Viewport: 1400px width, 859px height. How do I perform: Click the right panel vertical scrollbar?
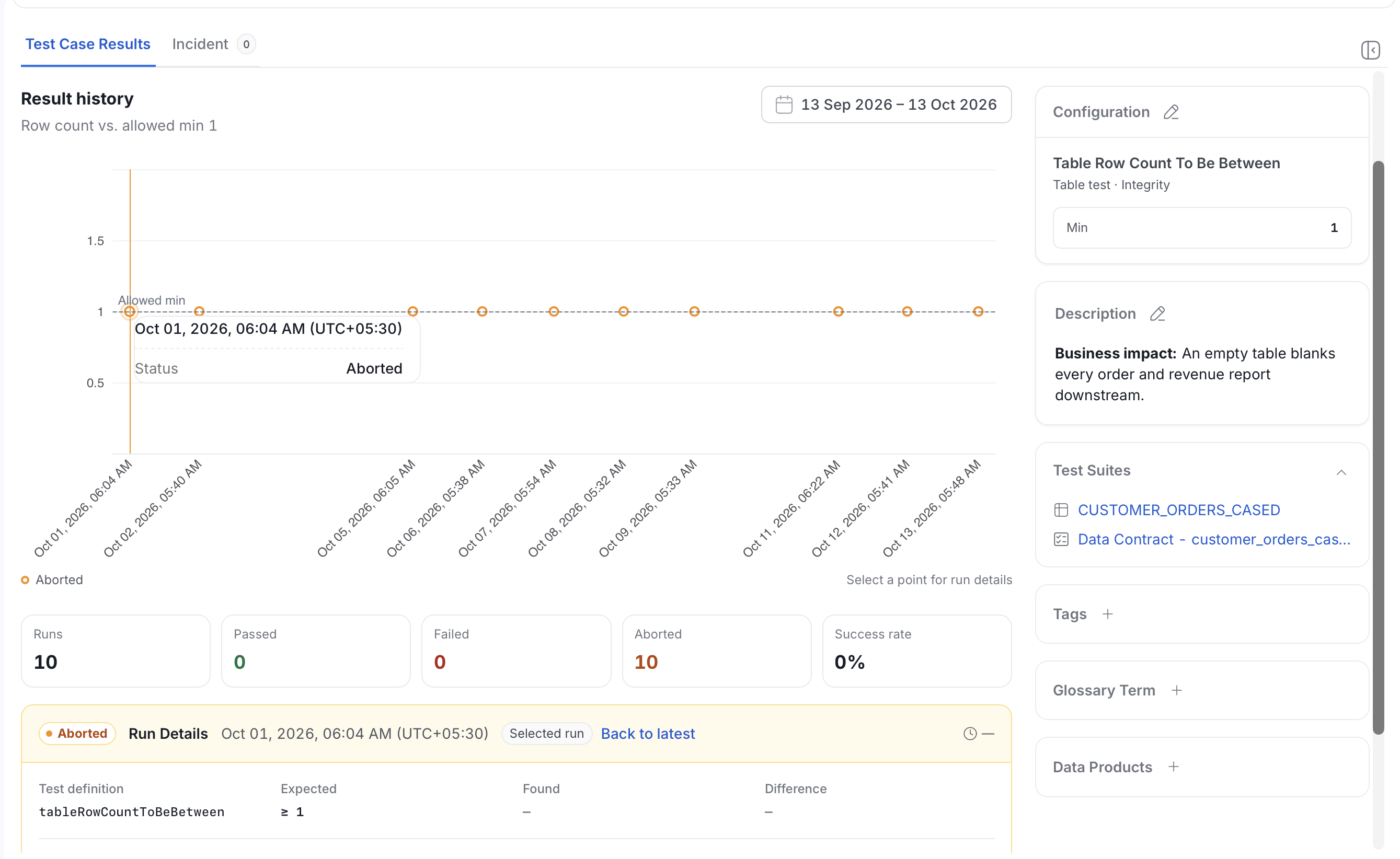coord(1378,448)
